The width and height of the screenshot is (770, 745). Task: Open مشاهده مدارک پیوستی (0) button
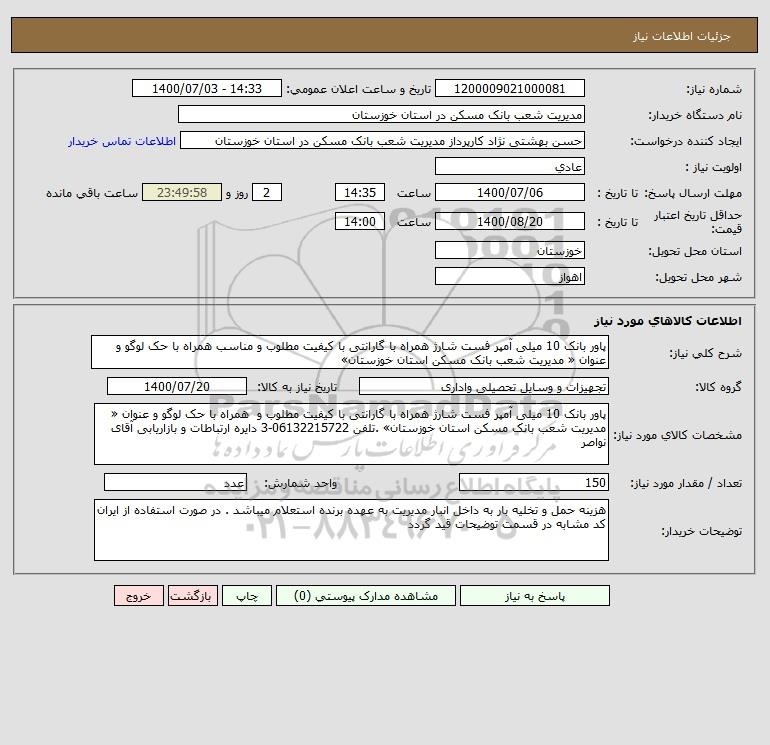(366, 596)
